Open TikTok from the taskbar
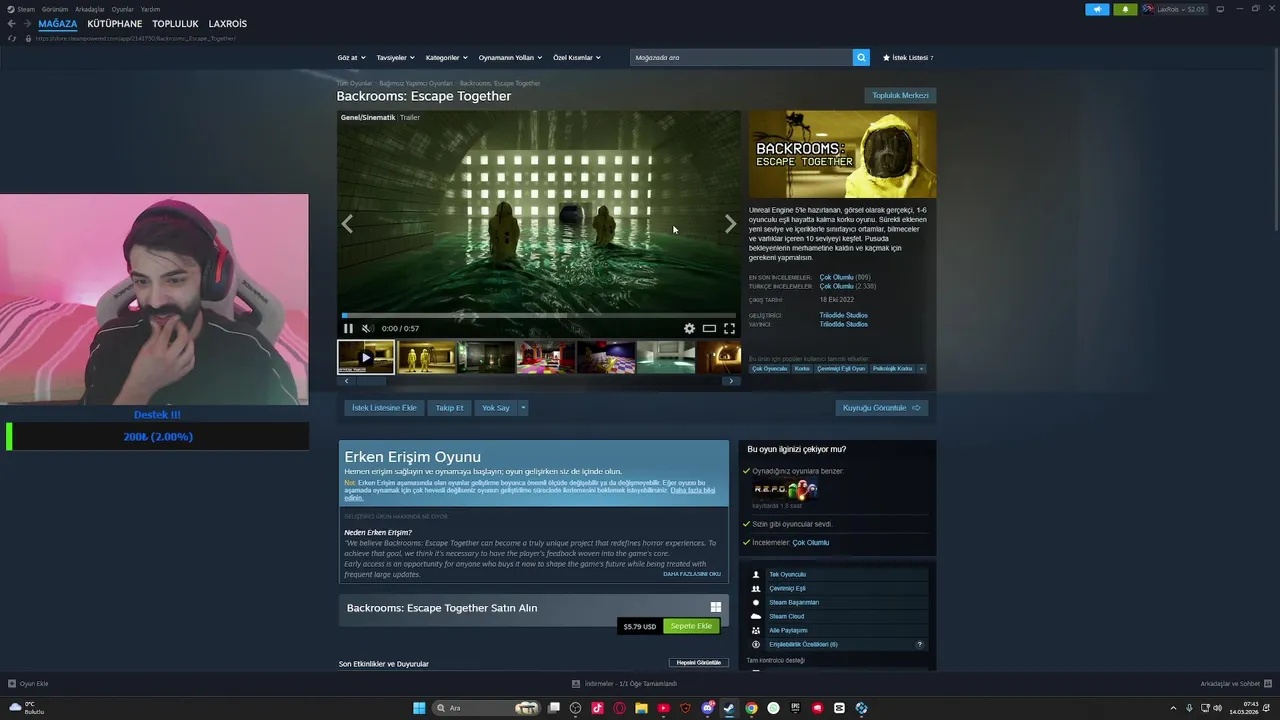1280x720 pixels. coord(597,708)
